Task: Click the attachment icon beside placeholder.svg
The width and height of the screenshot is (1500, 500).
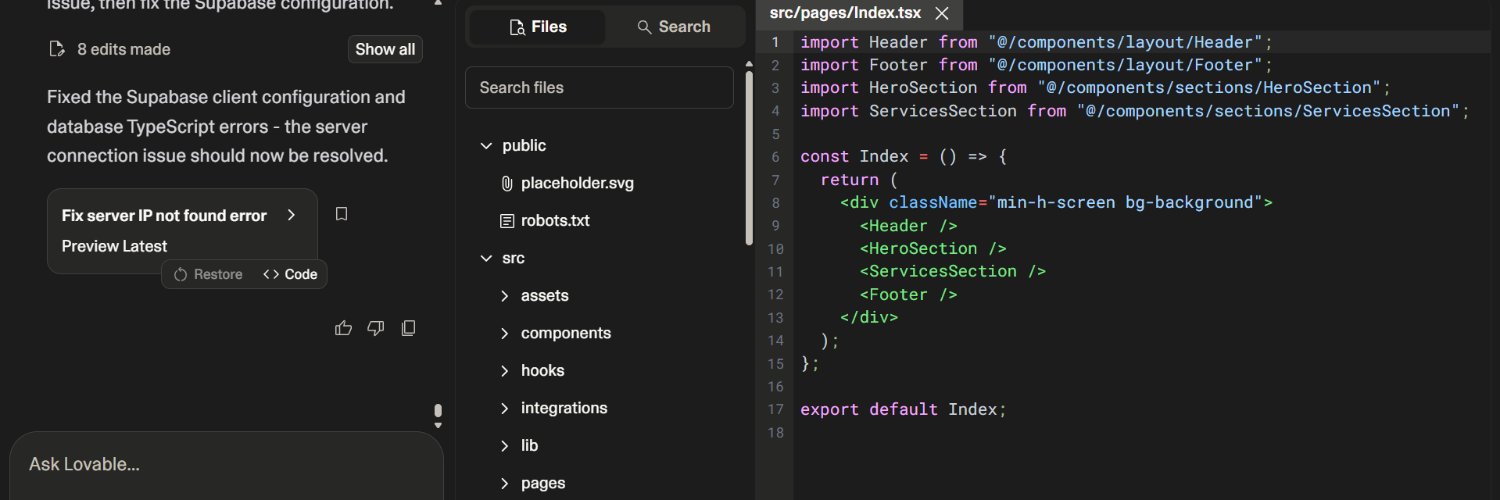Action: point(506,183)
